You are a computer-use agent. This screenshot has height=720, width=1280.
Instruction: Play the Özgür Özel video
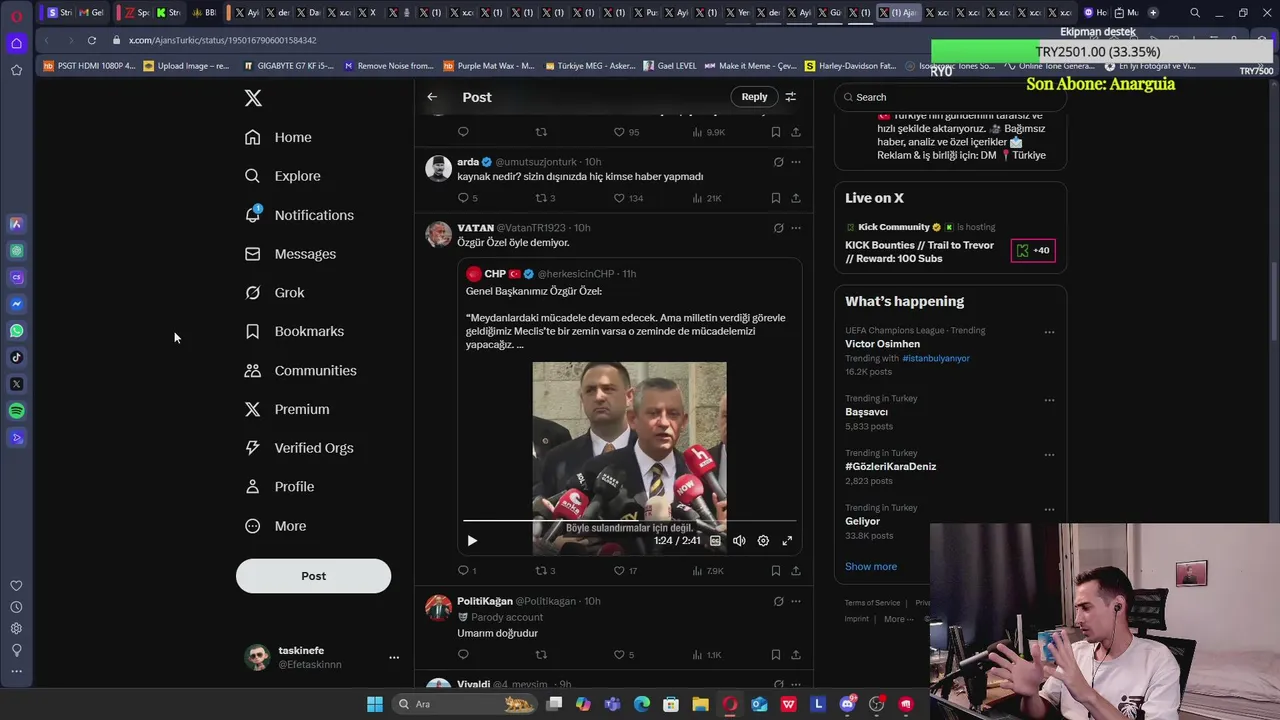(x=472, y=541)
